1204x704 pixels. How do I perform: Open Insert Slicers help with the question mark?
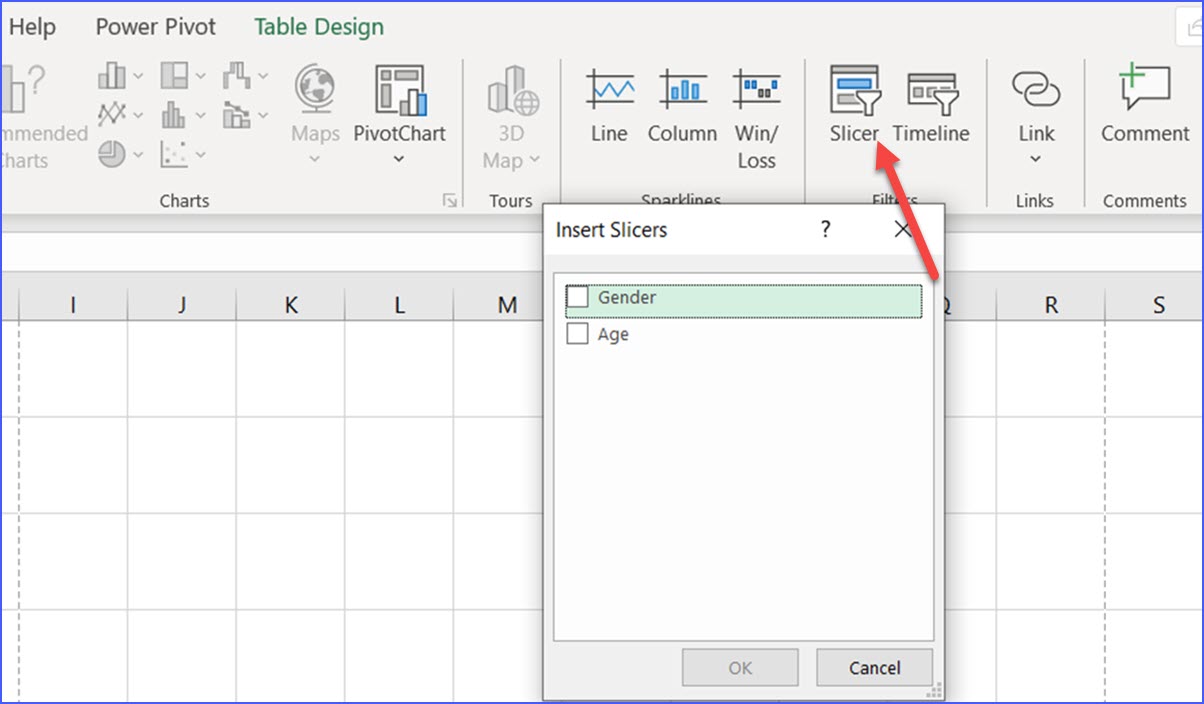click(825, 230)
